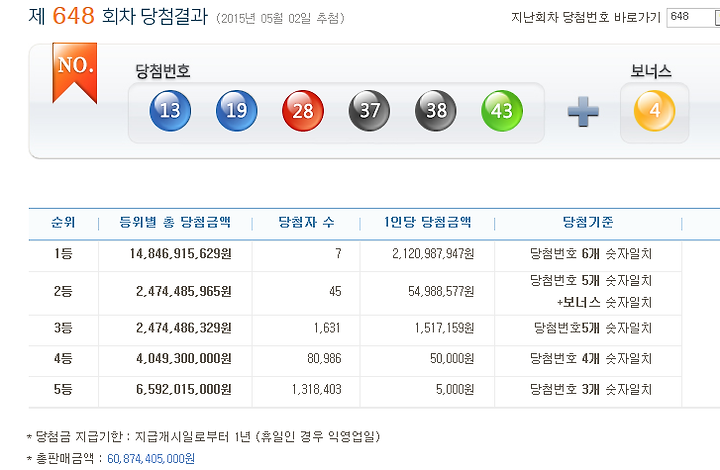Click the per-person prize 50,000원

(x=452, y=358)
